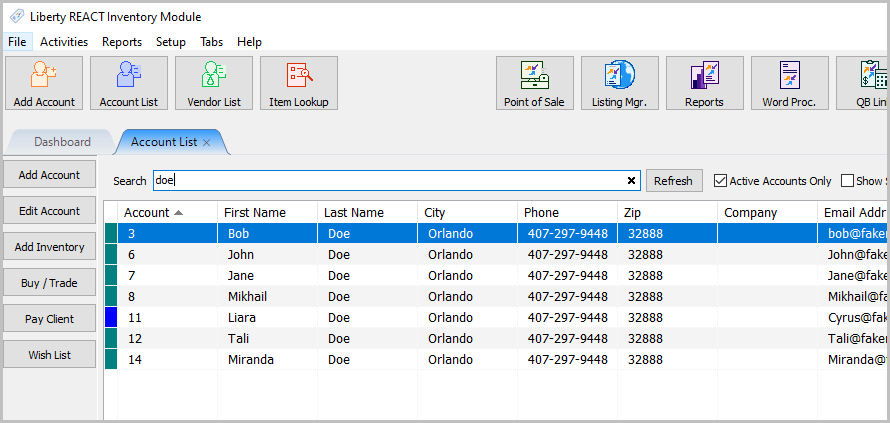Sort by the Last Name column header
890x423 pixels.
[367, 213]
